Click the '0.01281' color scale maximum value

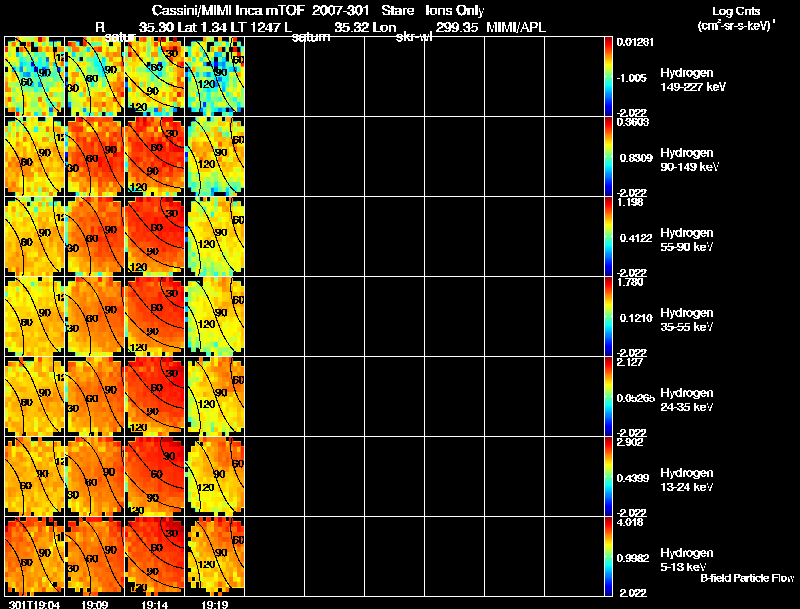(x=635, y=42)
